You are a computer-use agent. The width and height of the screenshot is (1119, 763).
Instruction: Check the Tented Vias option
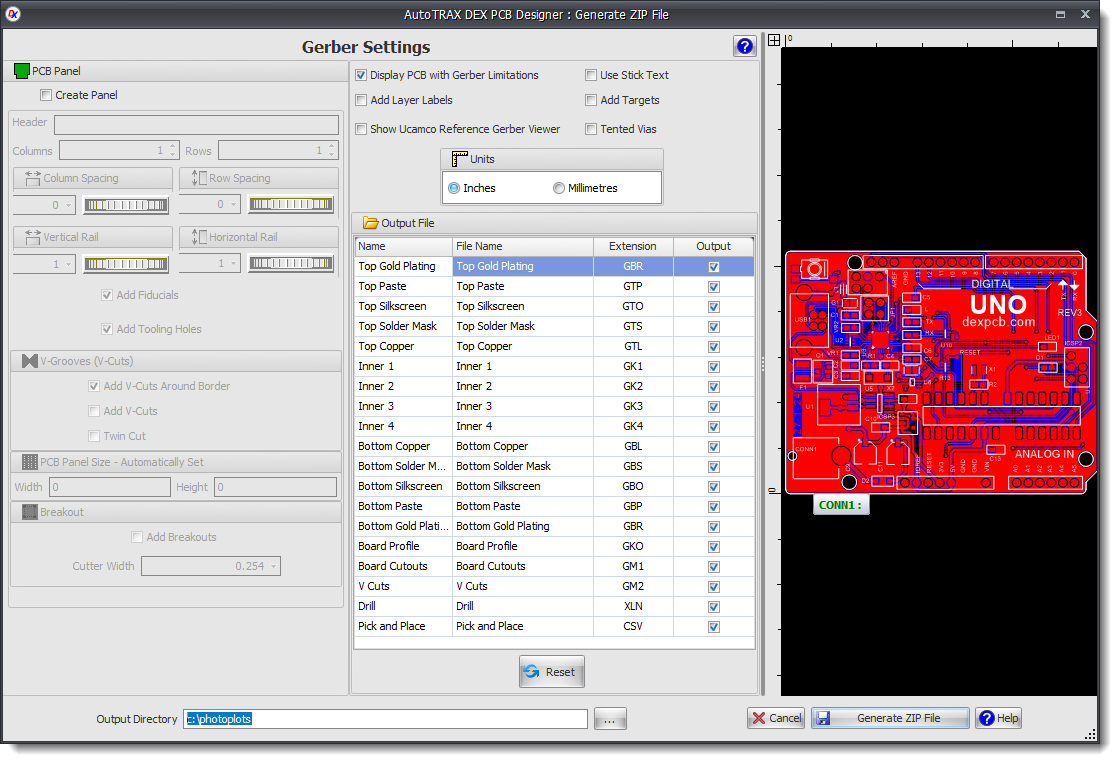[x=591, y=129]
